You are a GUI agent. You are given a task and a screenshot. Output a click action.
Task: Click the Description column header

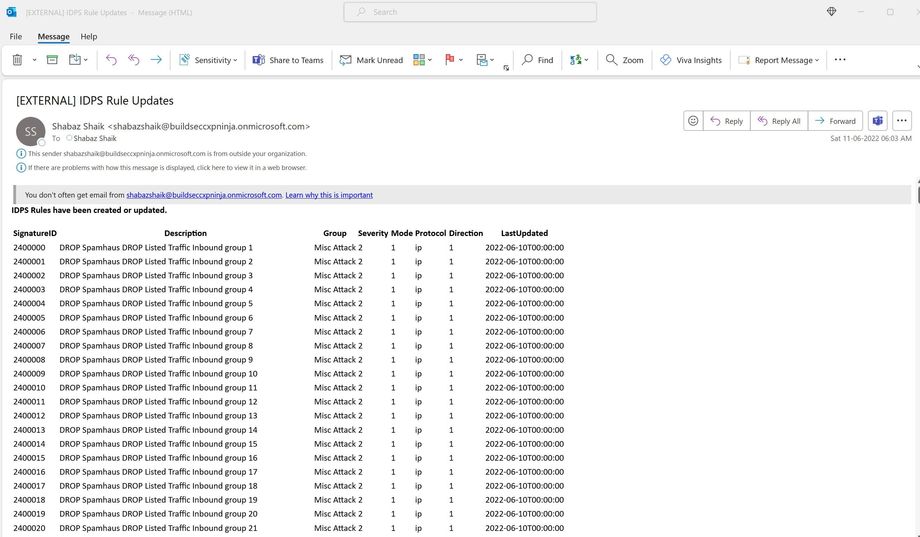185,233
